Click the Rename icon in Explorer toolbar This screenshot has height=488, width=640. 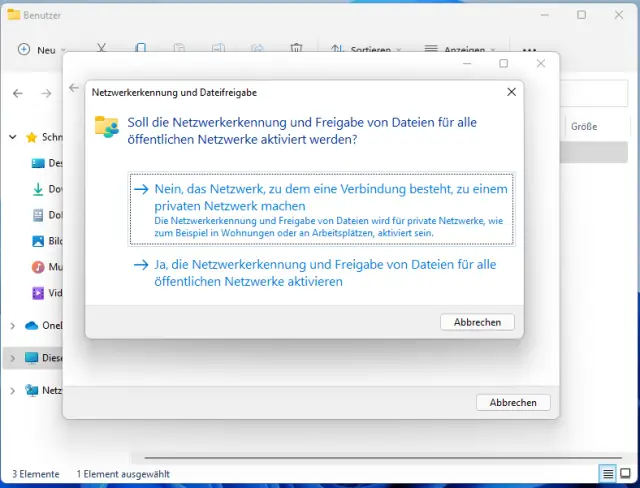pyautogui.click(x=218, y=48)
